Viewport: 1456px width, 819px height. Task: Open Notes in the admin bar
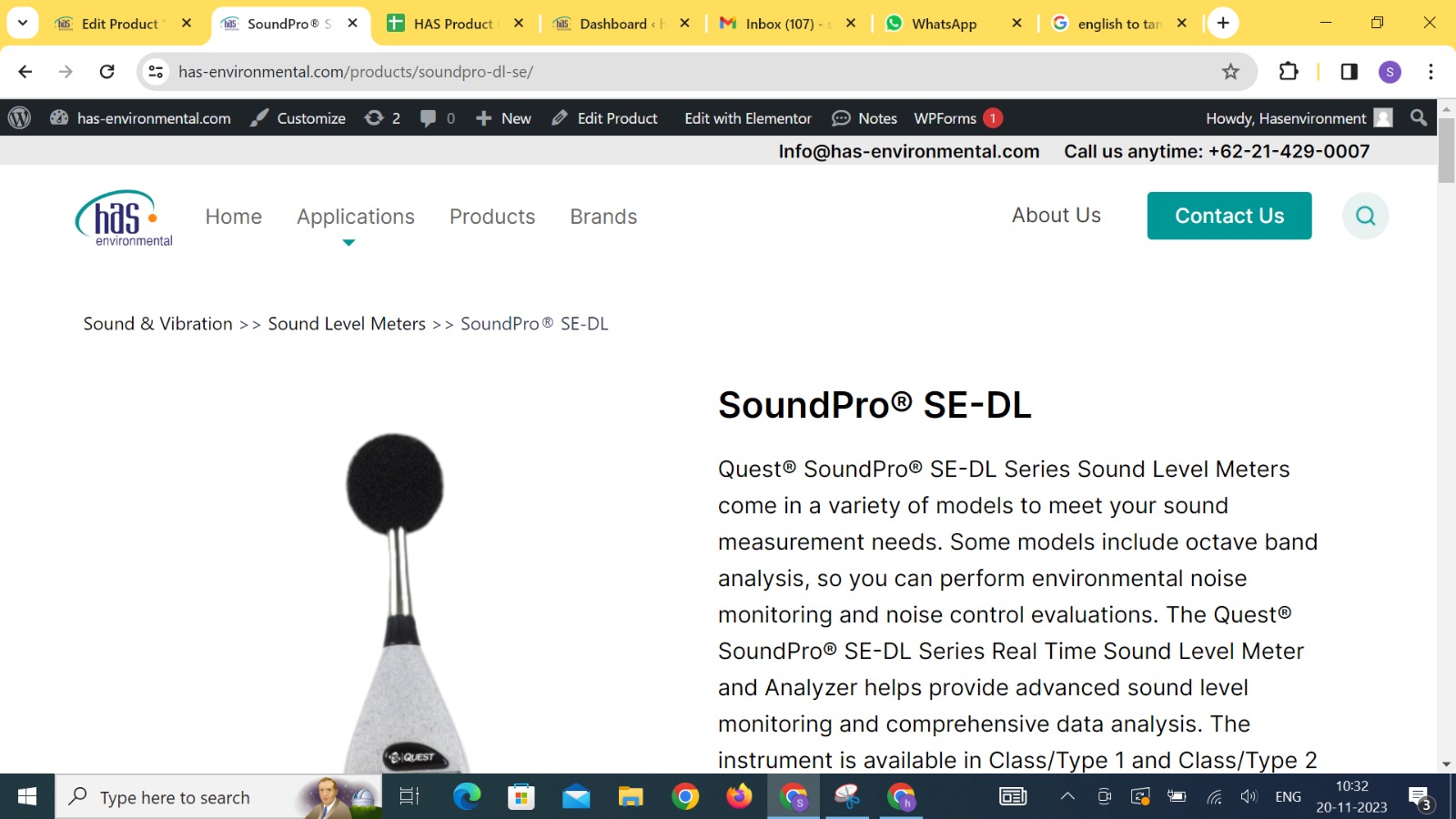[x=864, y=117]
